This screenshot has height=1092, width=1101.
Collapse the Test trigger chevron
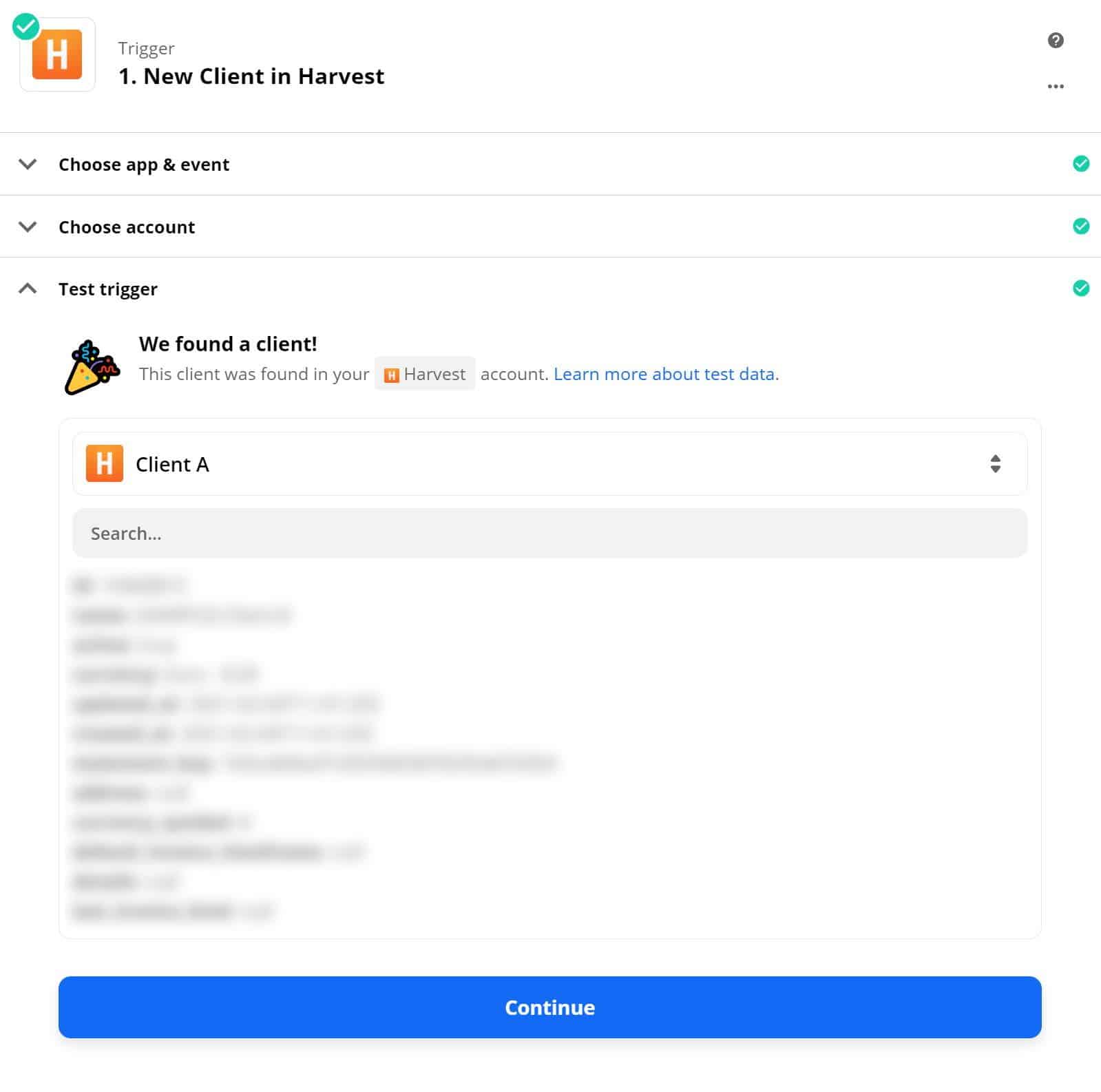coord(28,288)
